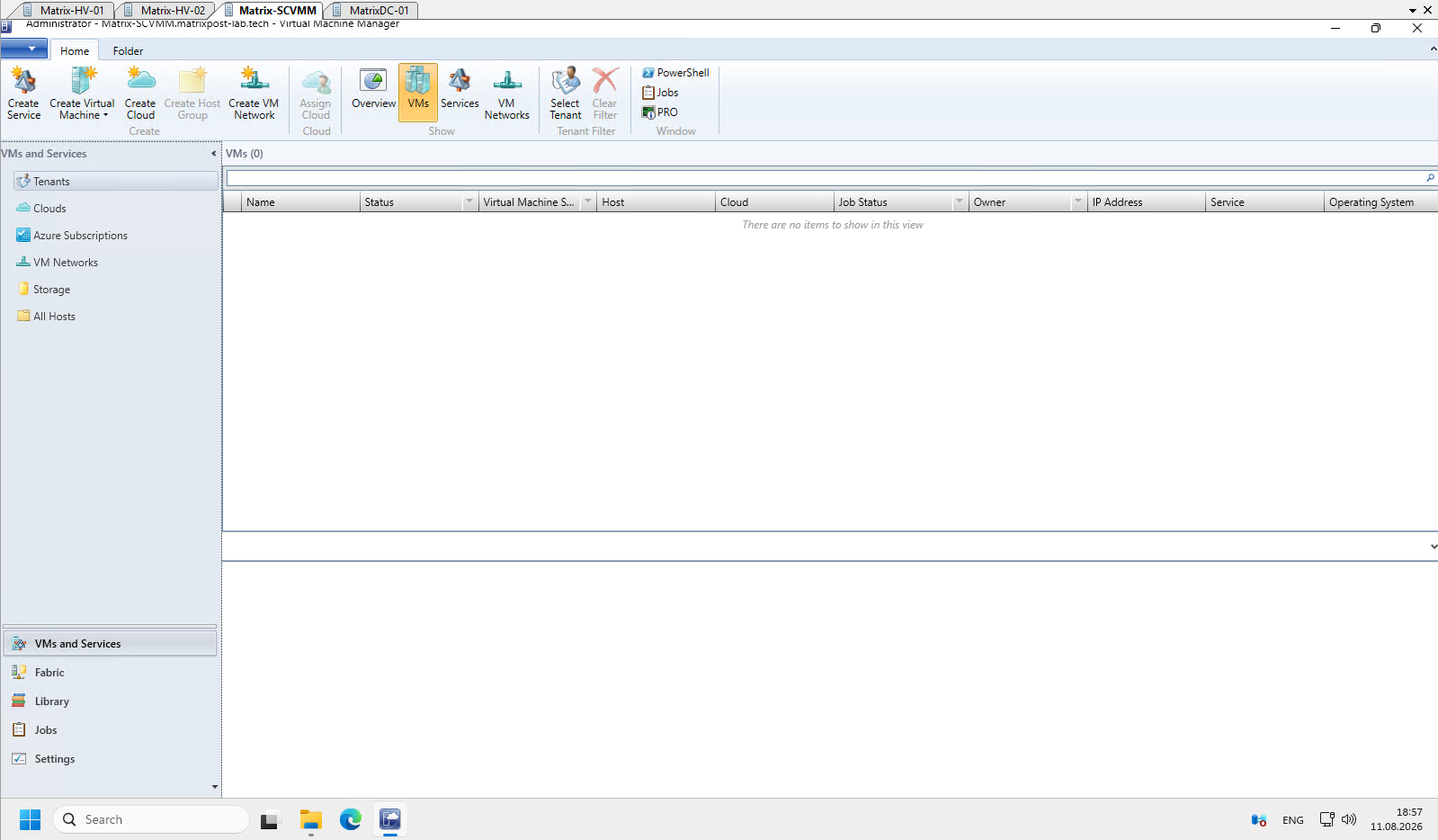
Task: Click the Create Cloud ribbon icon
Action: [140, 93]
